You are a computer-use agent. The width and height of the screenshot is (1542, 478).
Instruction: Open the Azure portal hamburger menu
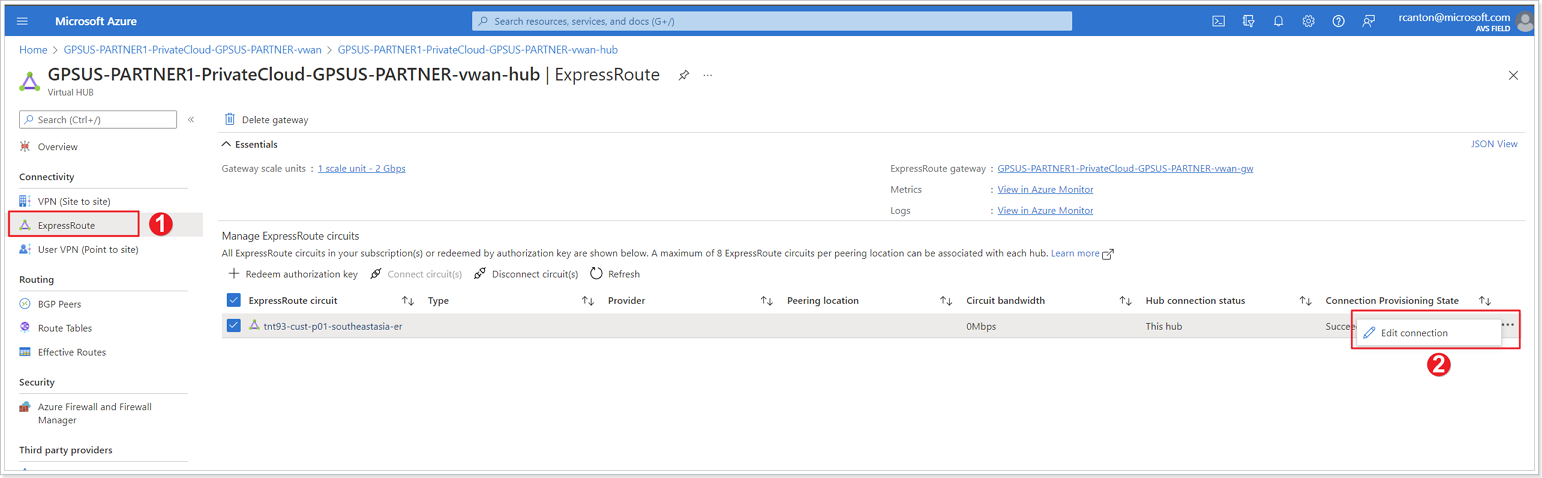(23, 21)
